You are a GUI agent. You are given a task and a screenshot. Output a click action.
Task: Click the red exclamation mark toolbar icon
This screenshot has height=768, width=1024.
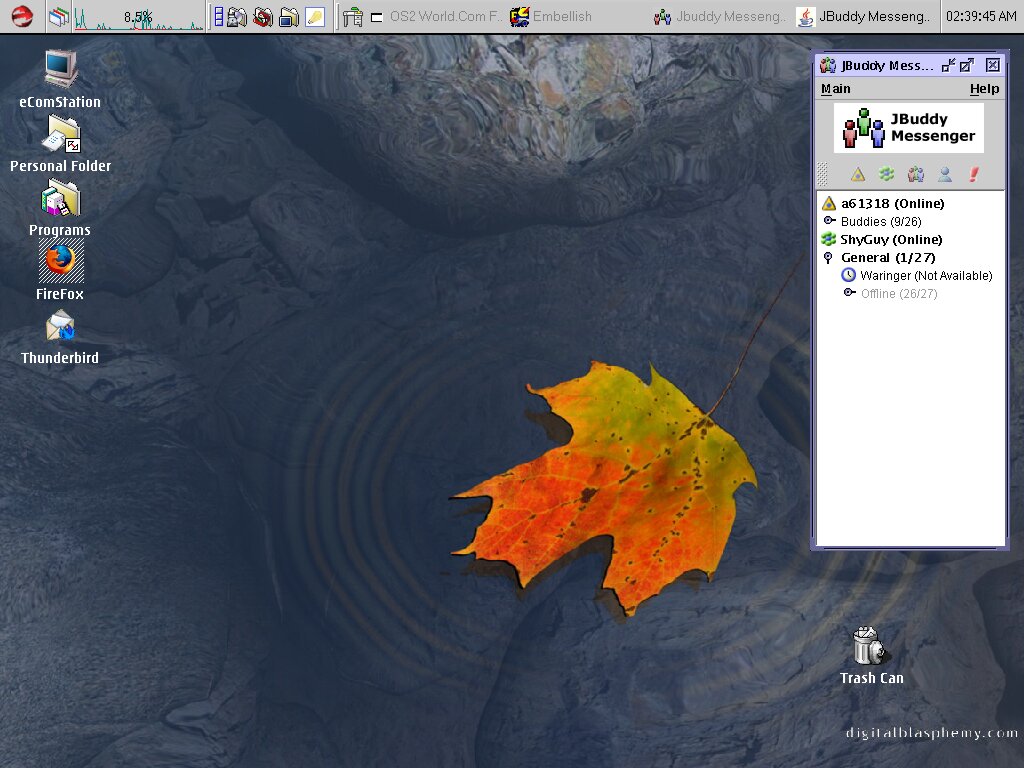(x=973, y=174)
